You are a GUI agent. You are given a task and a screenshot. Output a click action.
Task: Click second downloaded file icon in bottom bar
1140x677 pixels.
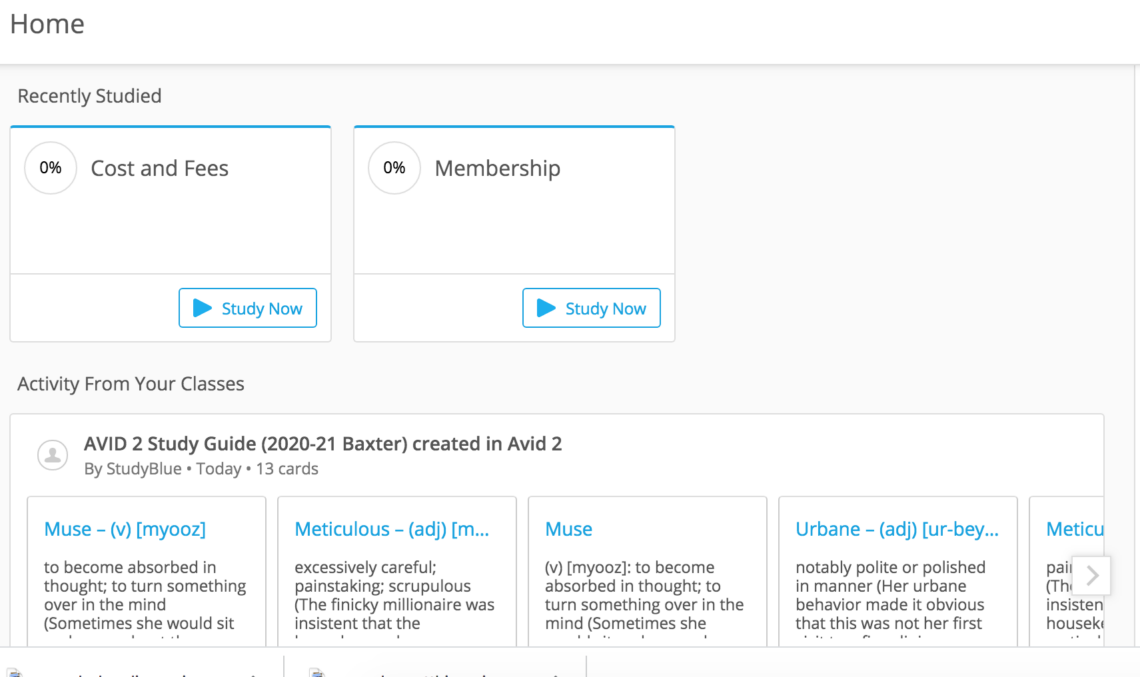pyautogui.click(x=317, y=673)
